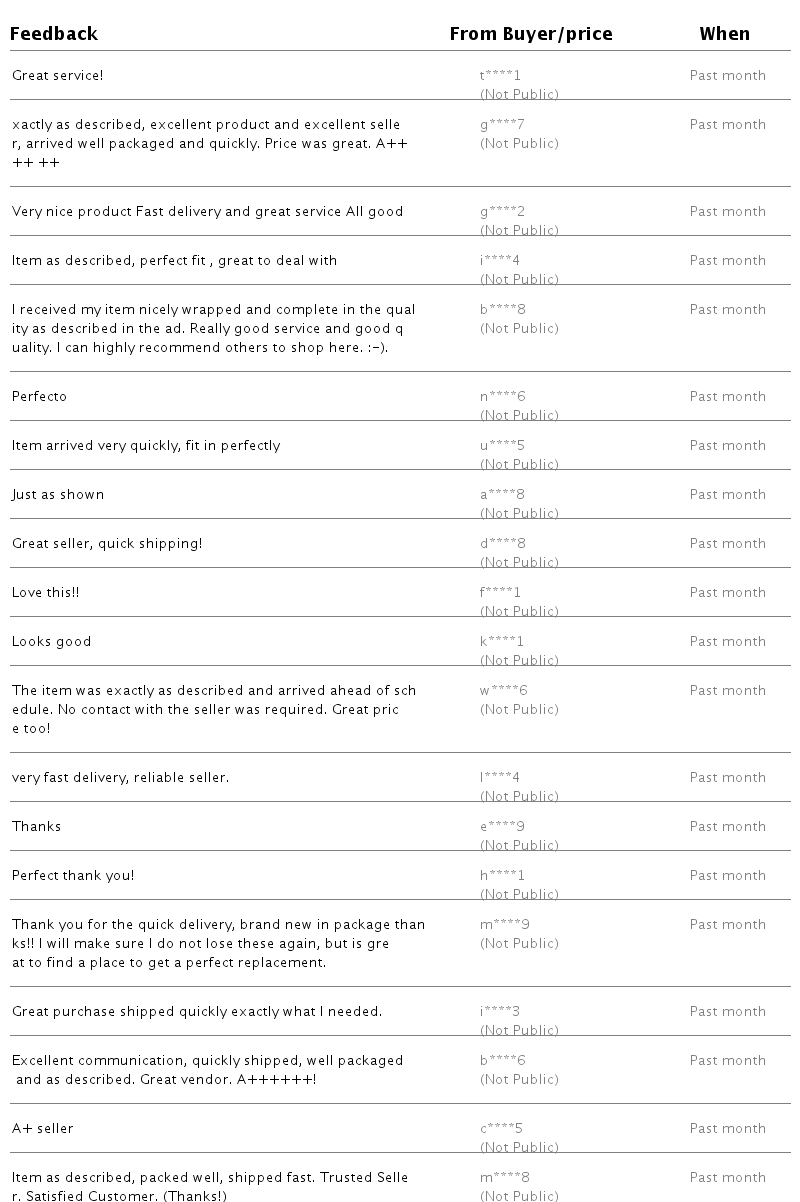Viewport: 800px width, 1202px height.
Task: Click 'Past month' next to Looks good
Action: click(x=728, y=641)
